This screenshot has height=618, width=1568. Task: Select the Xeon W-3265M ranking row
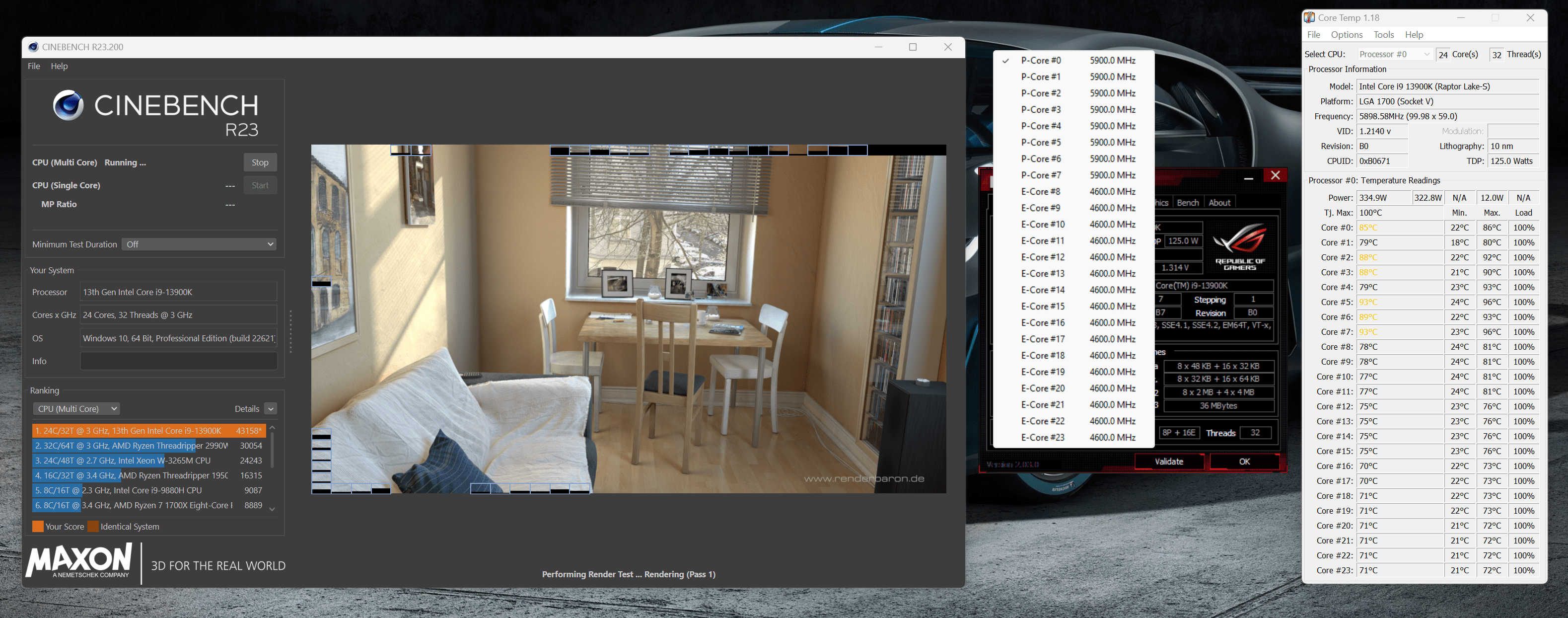(149, 461)
